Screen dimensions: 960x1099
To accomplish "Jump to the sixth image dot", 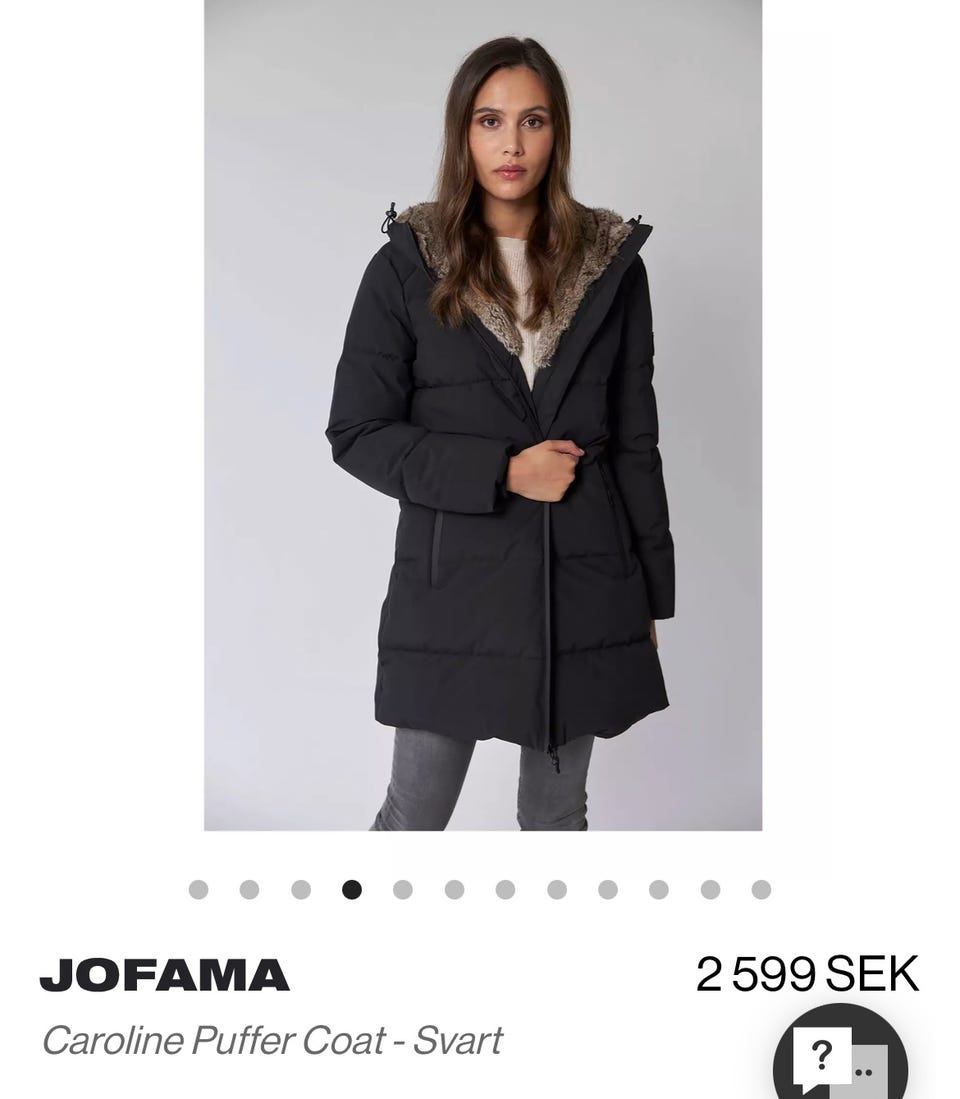I will point(454,889).
